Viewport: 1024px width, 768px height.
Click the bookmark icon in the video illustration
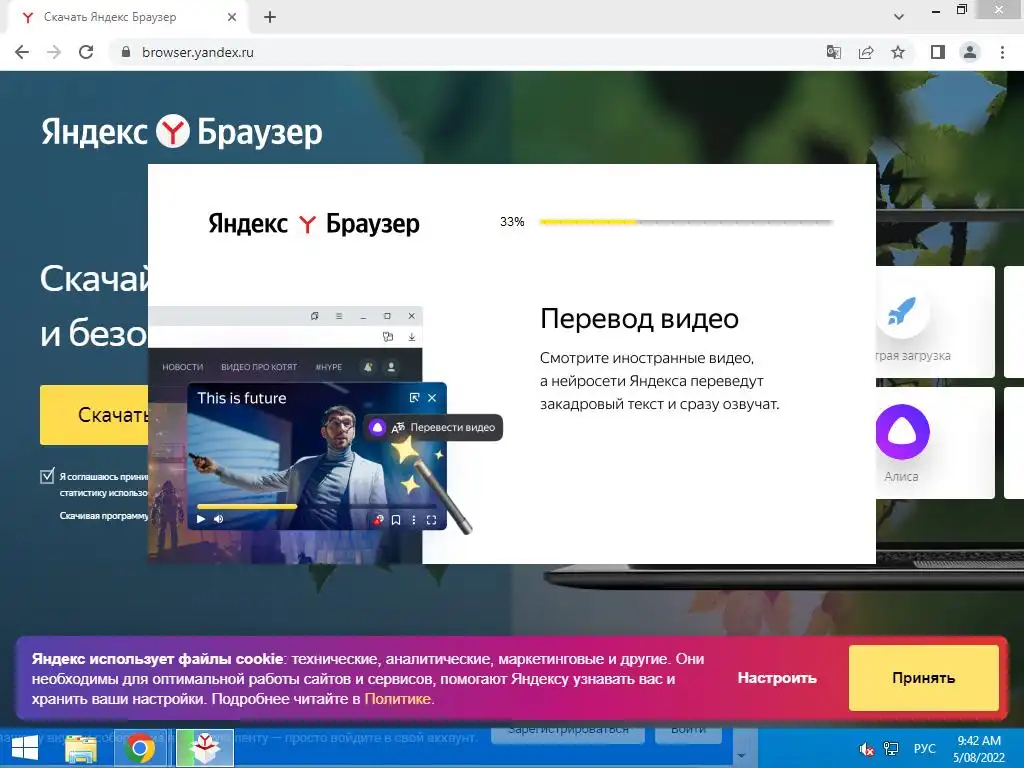[396, 520]
